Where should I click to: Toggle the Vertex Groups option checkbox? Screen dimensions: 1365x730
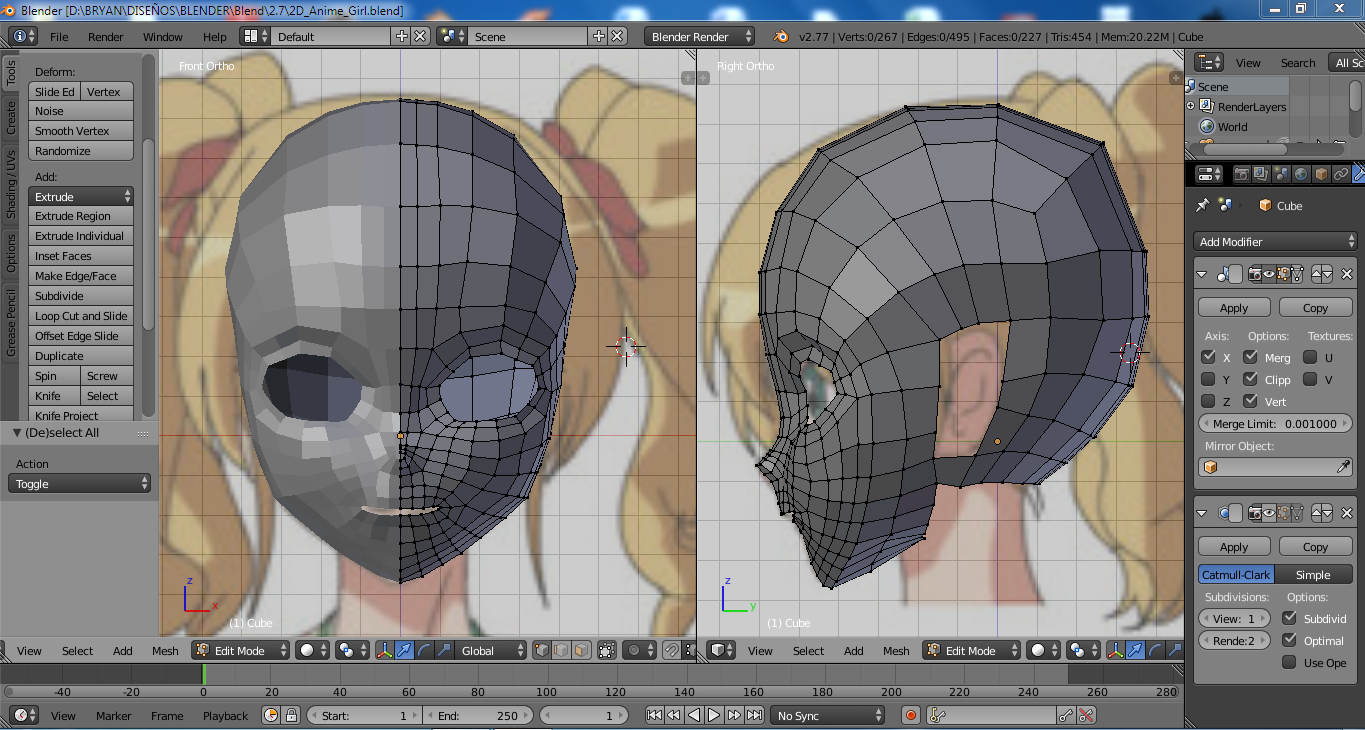(1251, 401)
